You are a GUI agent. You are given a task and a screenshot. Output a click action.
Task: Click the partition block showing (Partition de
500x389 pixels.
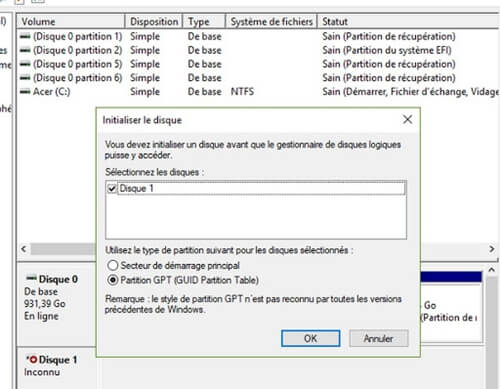point(451,312)
